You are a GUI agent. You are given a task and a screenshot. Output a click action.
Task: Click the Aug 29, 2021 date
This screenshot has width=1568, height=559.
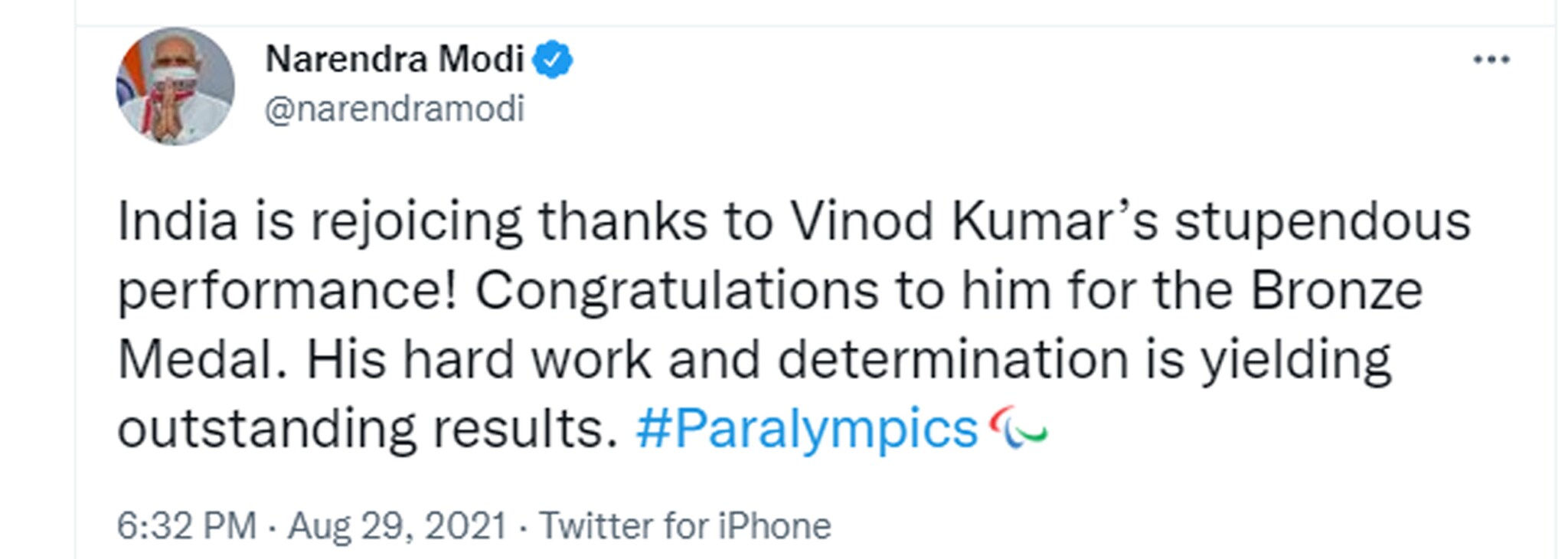[397, 526]
